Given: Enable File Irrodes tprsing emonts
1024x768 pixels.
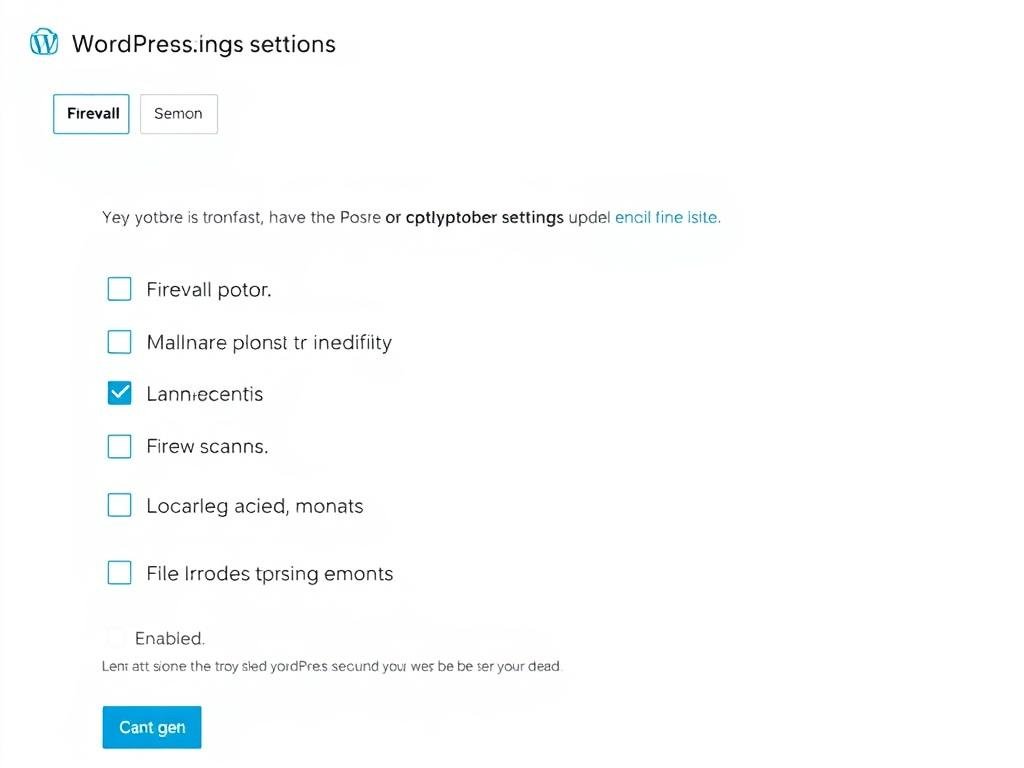Looking at the screenshot, I should [x=119, y=572].
